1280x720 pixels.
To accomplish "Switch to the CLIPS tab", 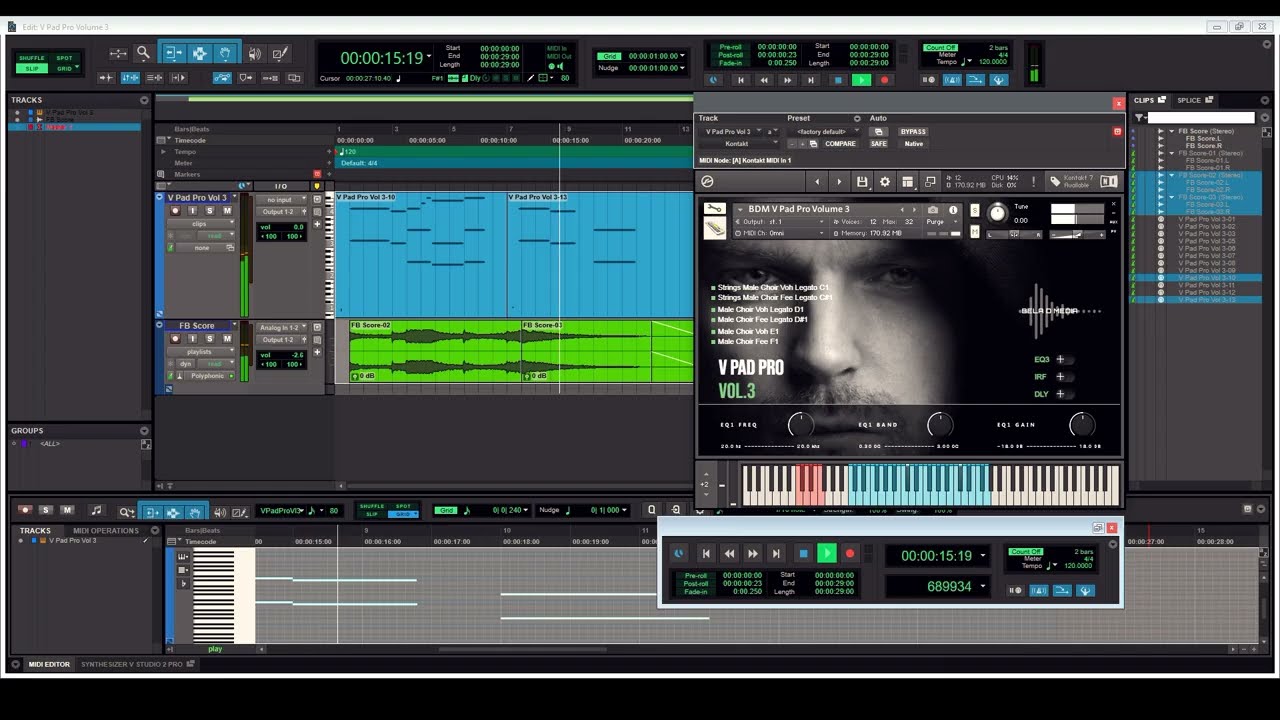I will point(1149,100).
